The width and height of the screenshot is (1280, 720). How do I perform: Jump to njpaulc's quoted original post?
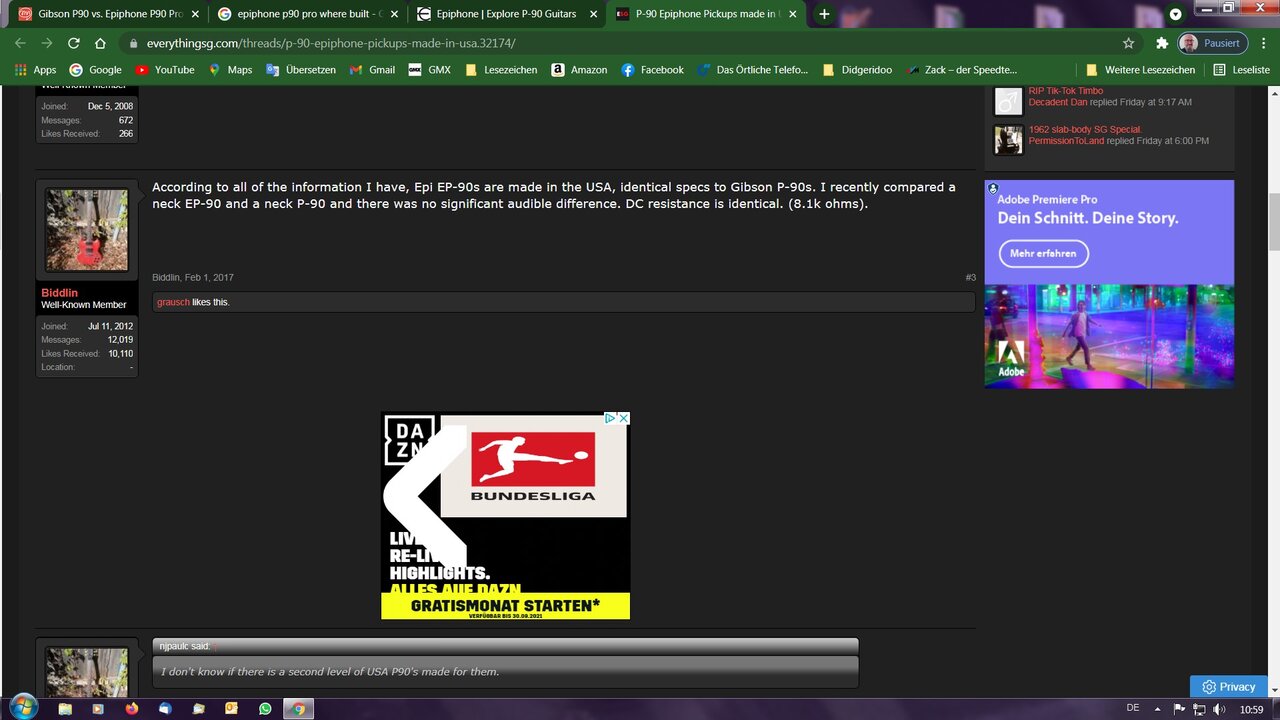point(215,646)
